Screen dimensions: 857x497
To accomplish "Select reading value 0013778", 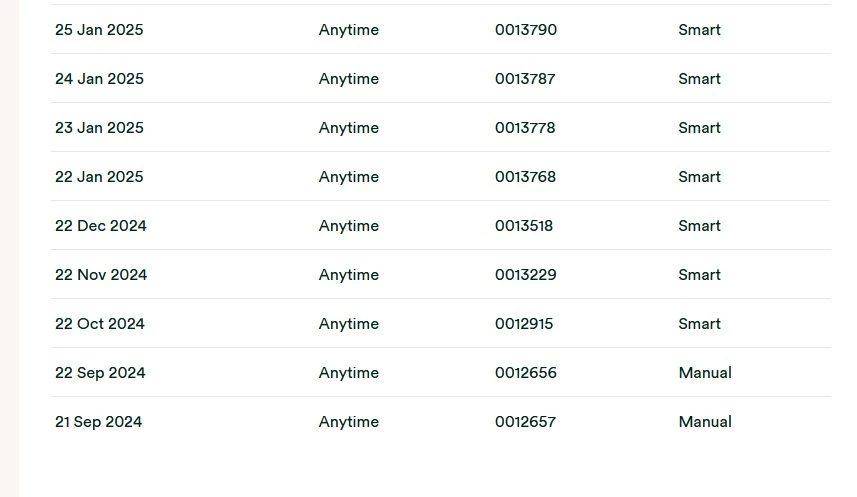I will point(525,128).
